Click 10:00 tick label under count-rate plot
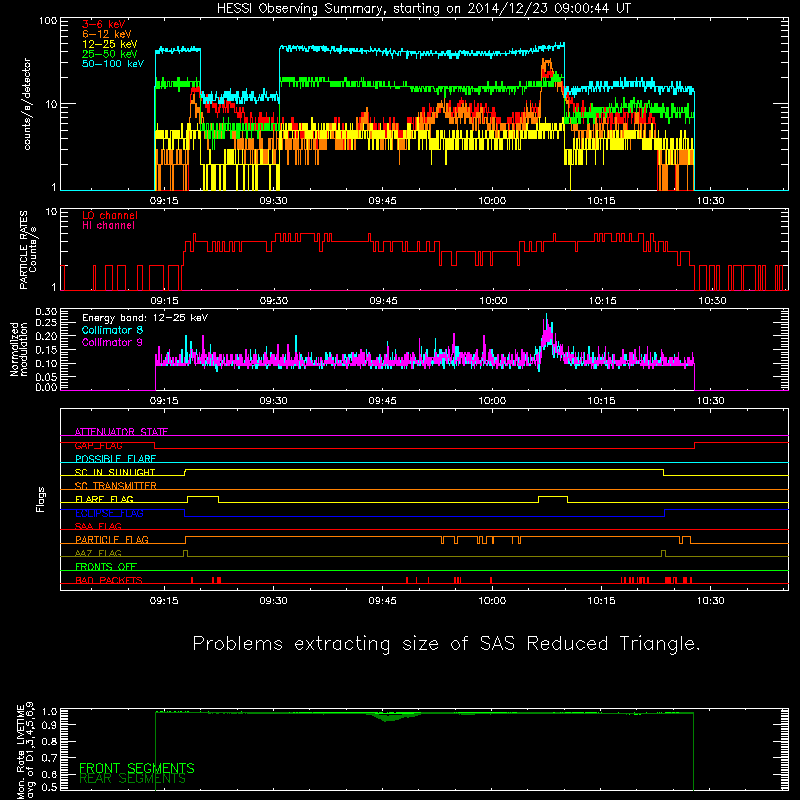 coord(492,201)
